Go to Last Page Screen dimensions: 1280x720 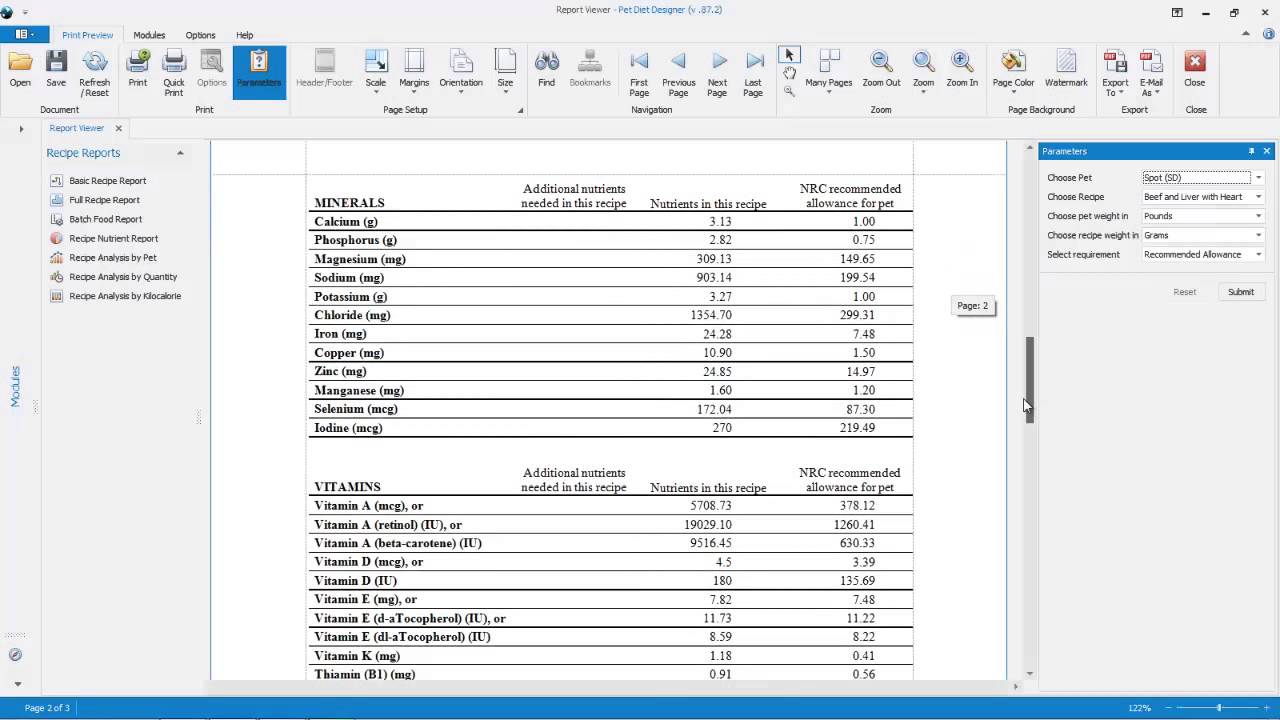753,73
